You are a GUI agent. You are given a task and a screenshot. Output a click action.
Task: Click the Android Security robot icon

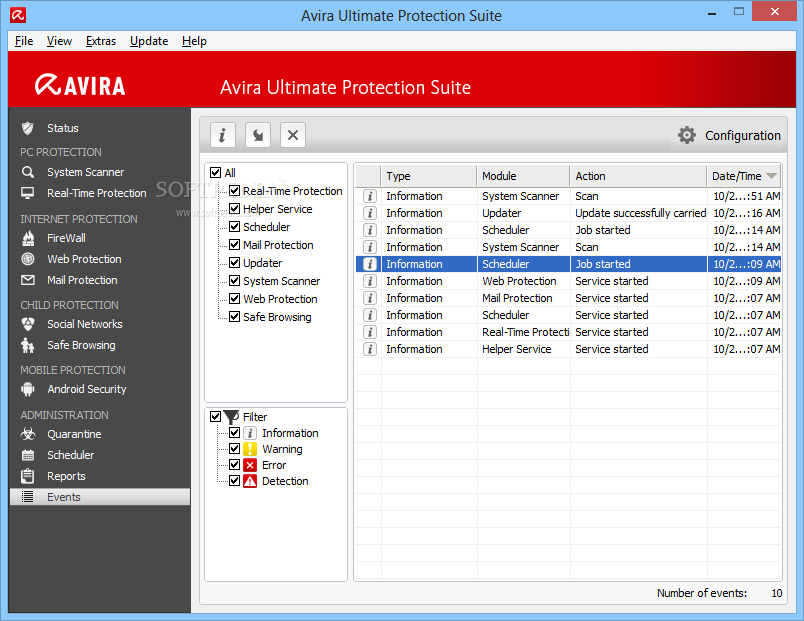[x=28, y=390]
